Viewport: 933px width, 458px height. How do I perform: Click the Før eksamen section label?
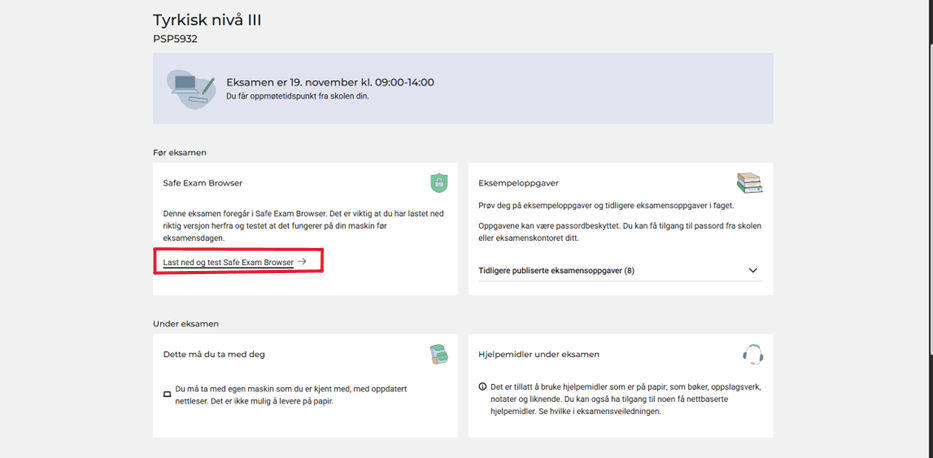180,152
